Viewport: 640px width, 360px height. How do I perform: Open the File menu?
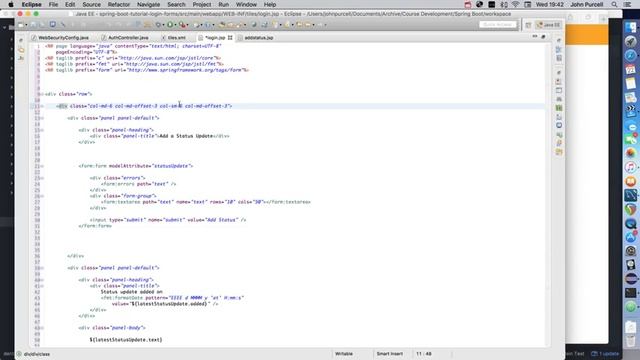53,4
